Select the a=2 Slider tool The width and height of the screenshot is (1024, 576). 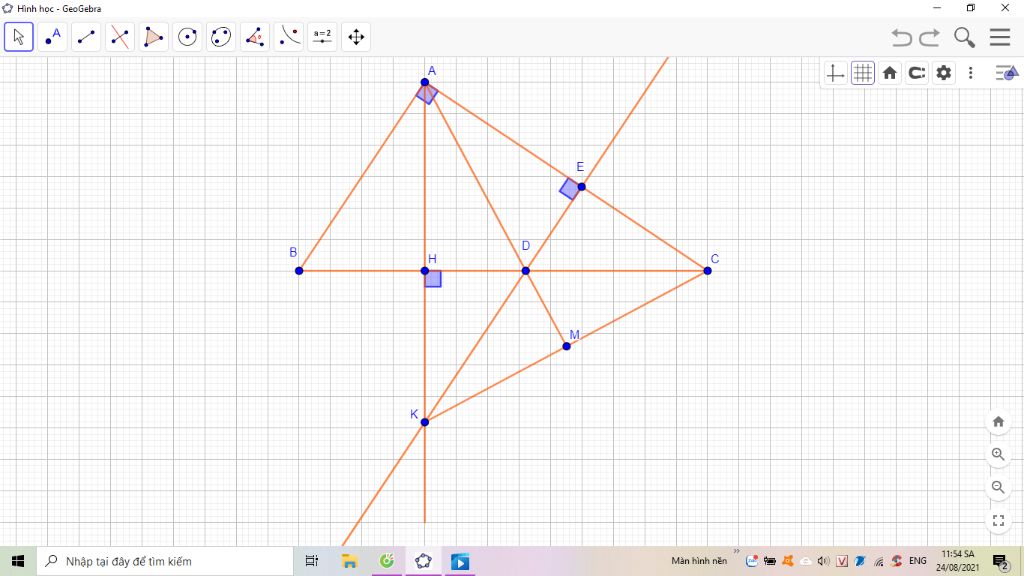pos(322,38)
